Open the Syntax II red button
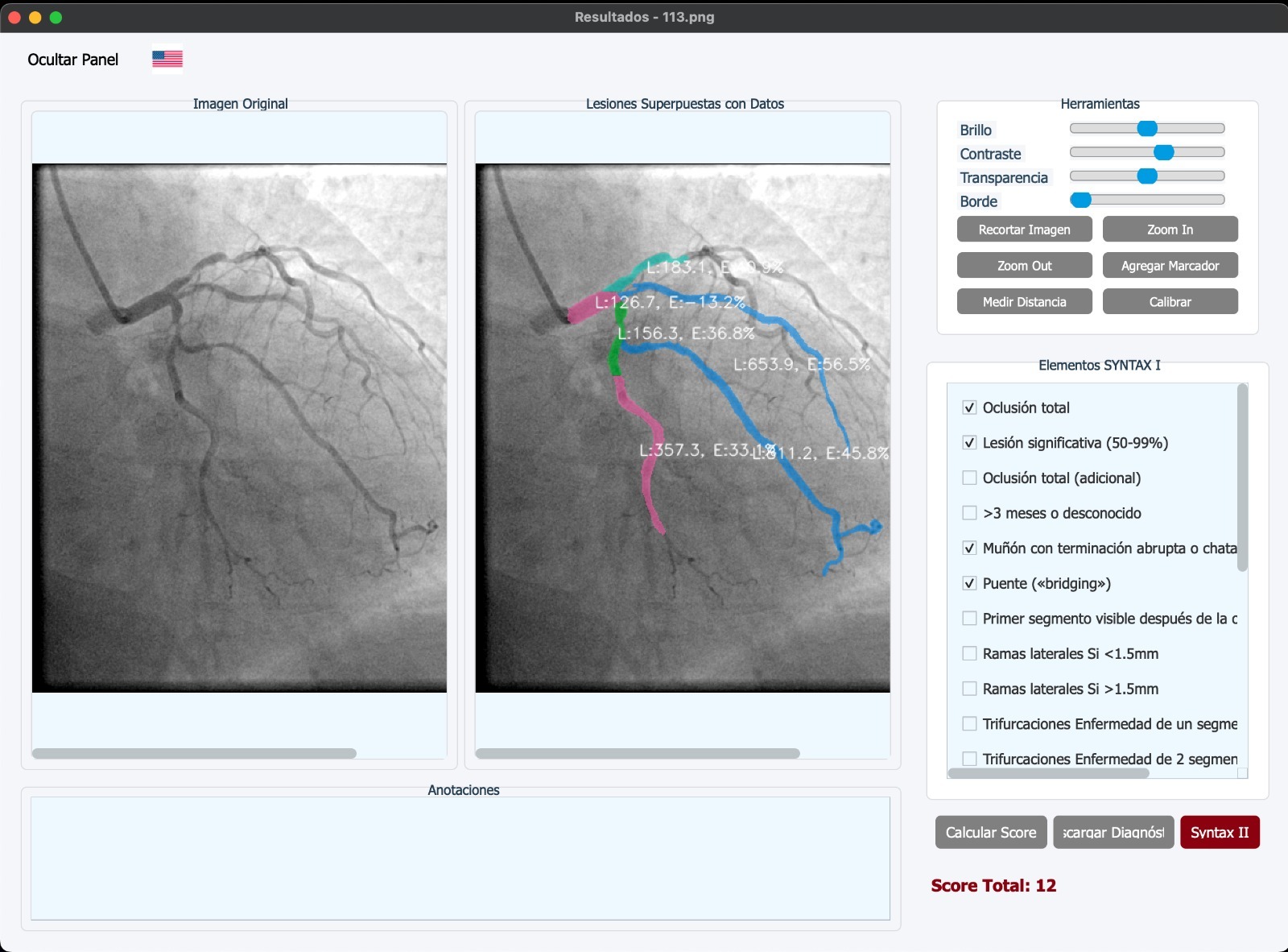This screenshot has height=952, width=1288. [1220, 833]
